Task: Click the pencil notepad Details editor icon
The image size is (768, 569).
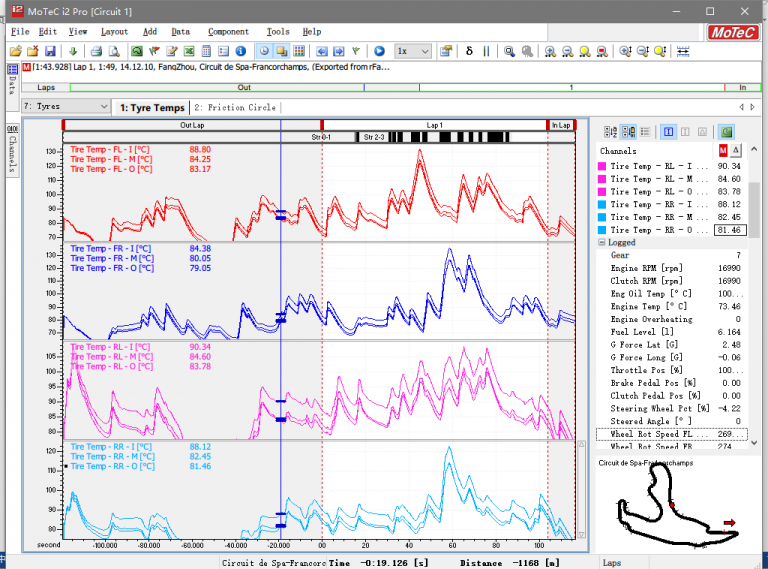Action: [171, 51]
